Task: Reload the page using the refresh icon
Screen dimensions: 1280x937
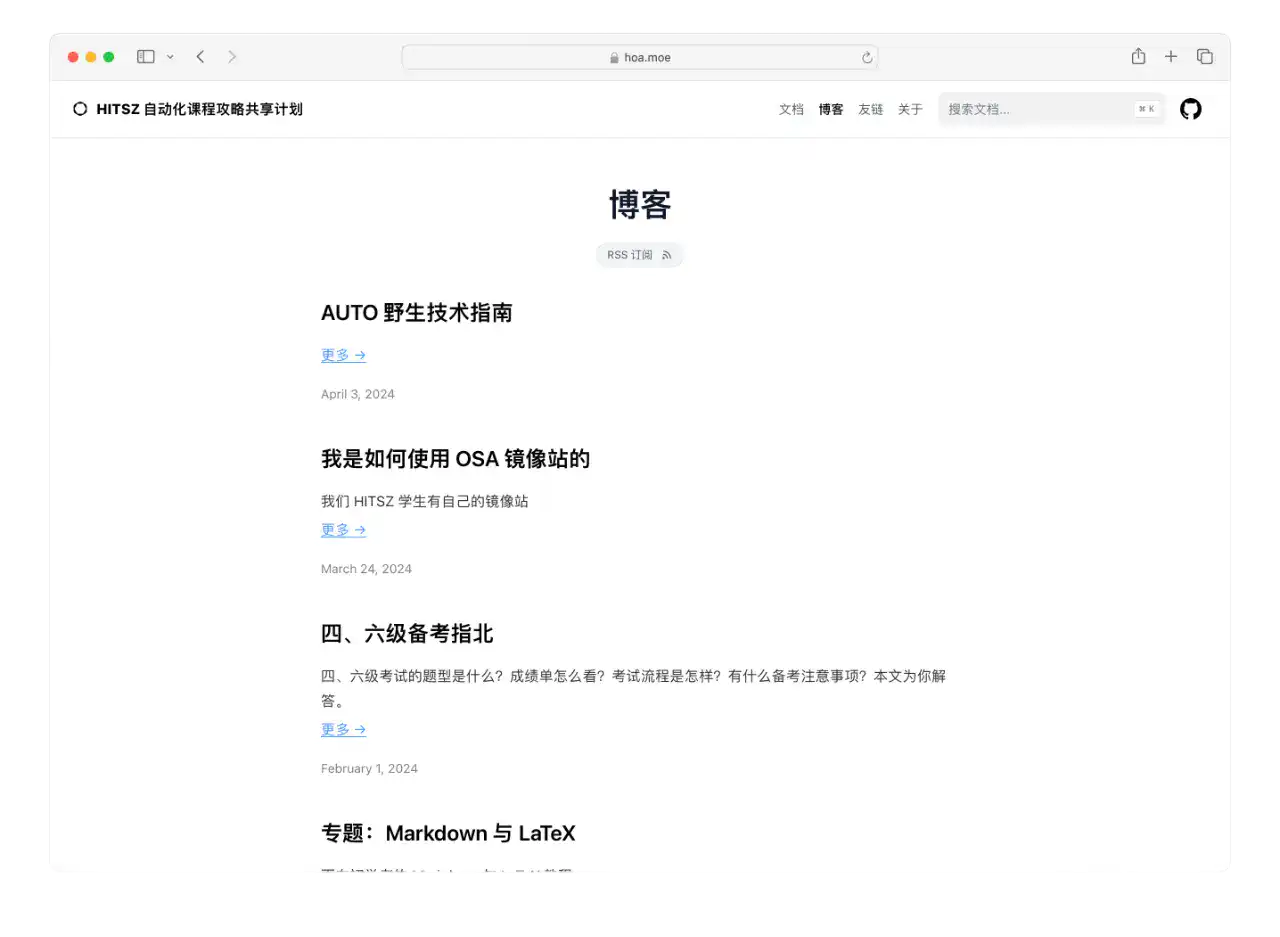Action: pyautogui.click(x=866, y=57)
